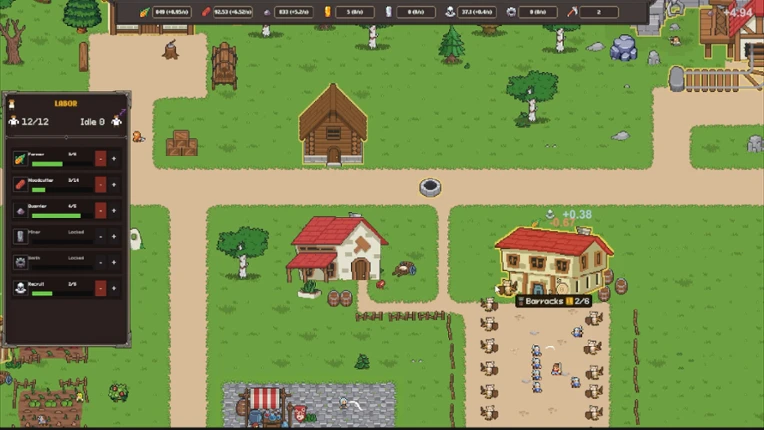764x430 pixels.
Task: Click the Woodcutter green progress bar
Action: [38, 190]
